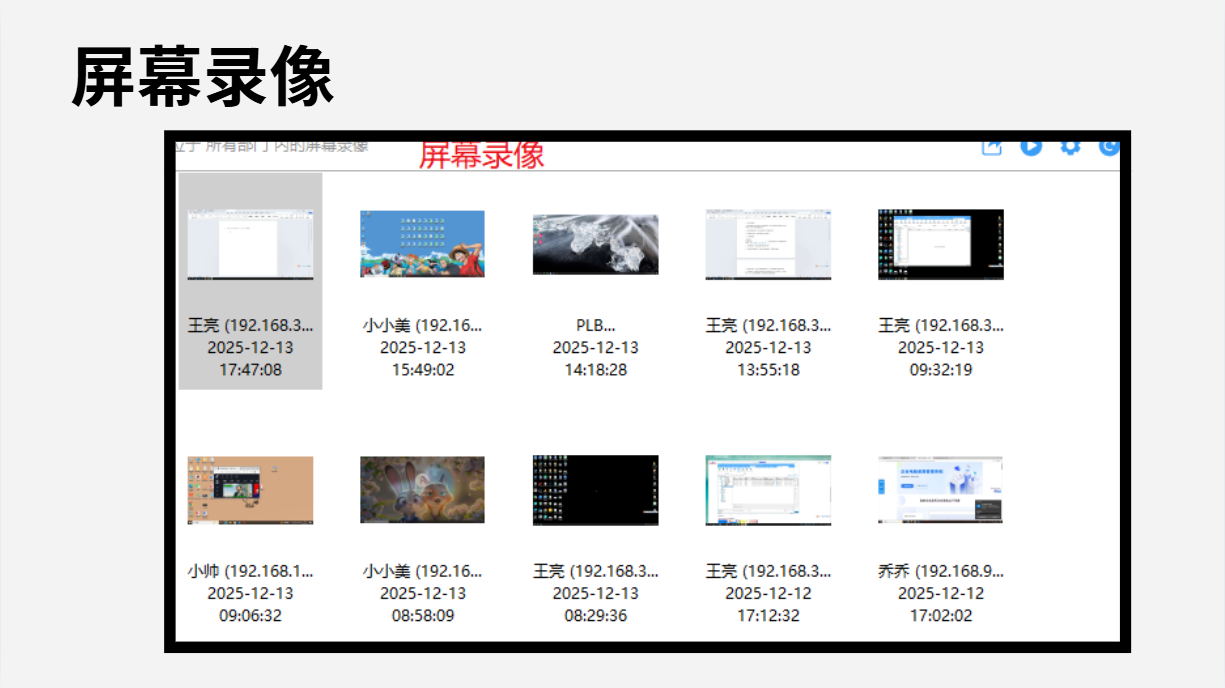Viewport: 1225px width, 688px height.
Task: Open 小小美 recording thumbnail from 15:49:02
Action: (422, 244)
